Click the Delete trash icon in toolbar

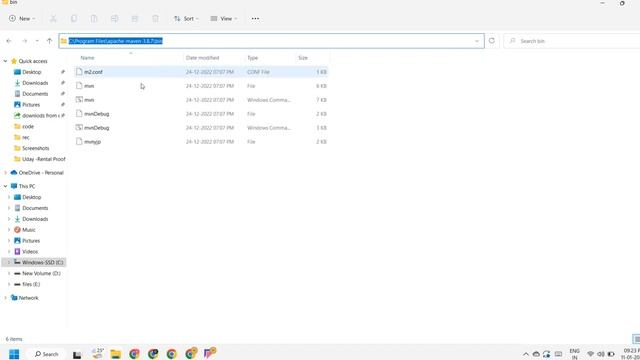click(x=155, y=18)
